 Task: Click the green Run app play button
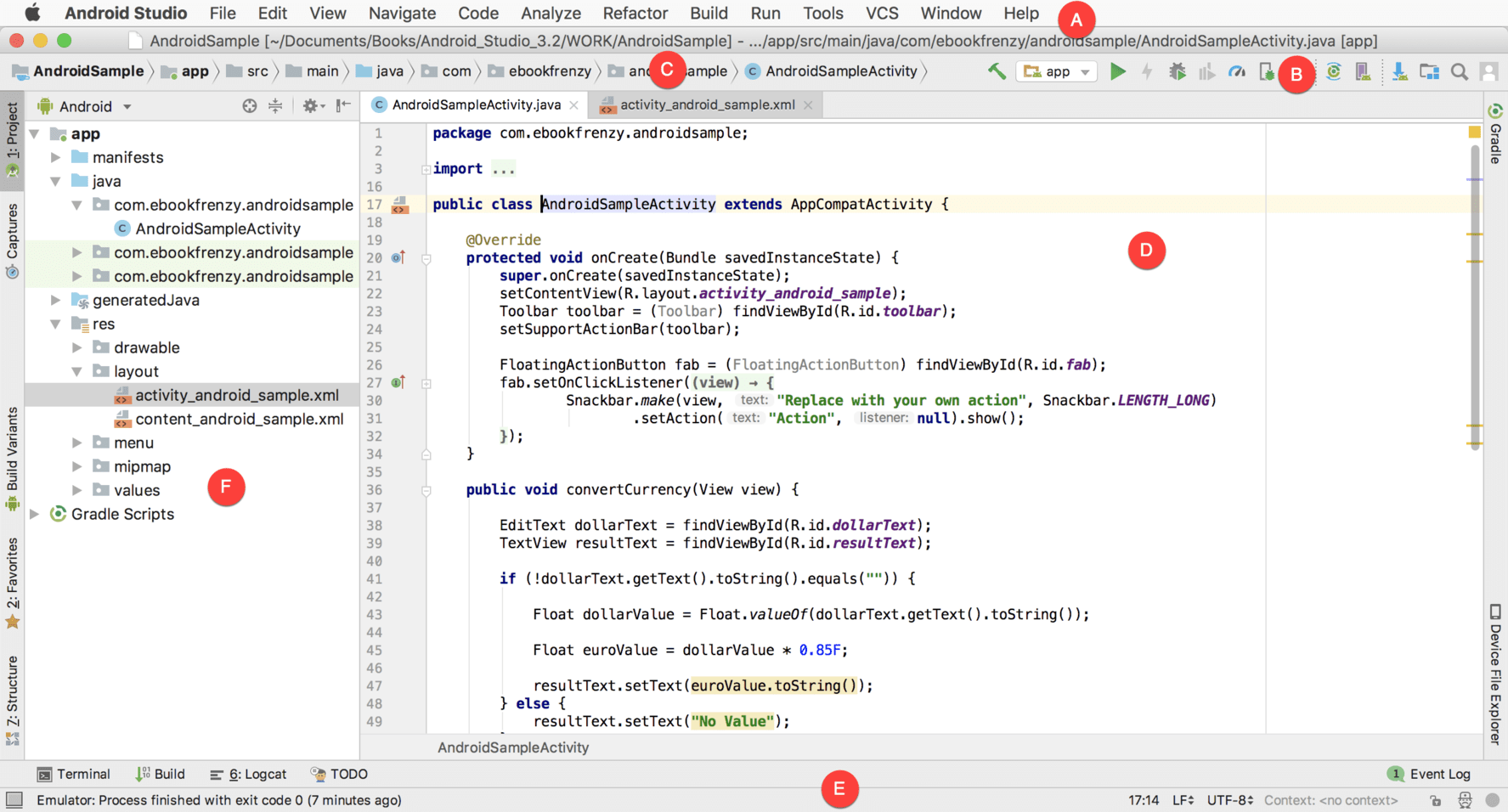click(x=1118, y=72)
